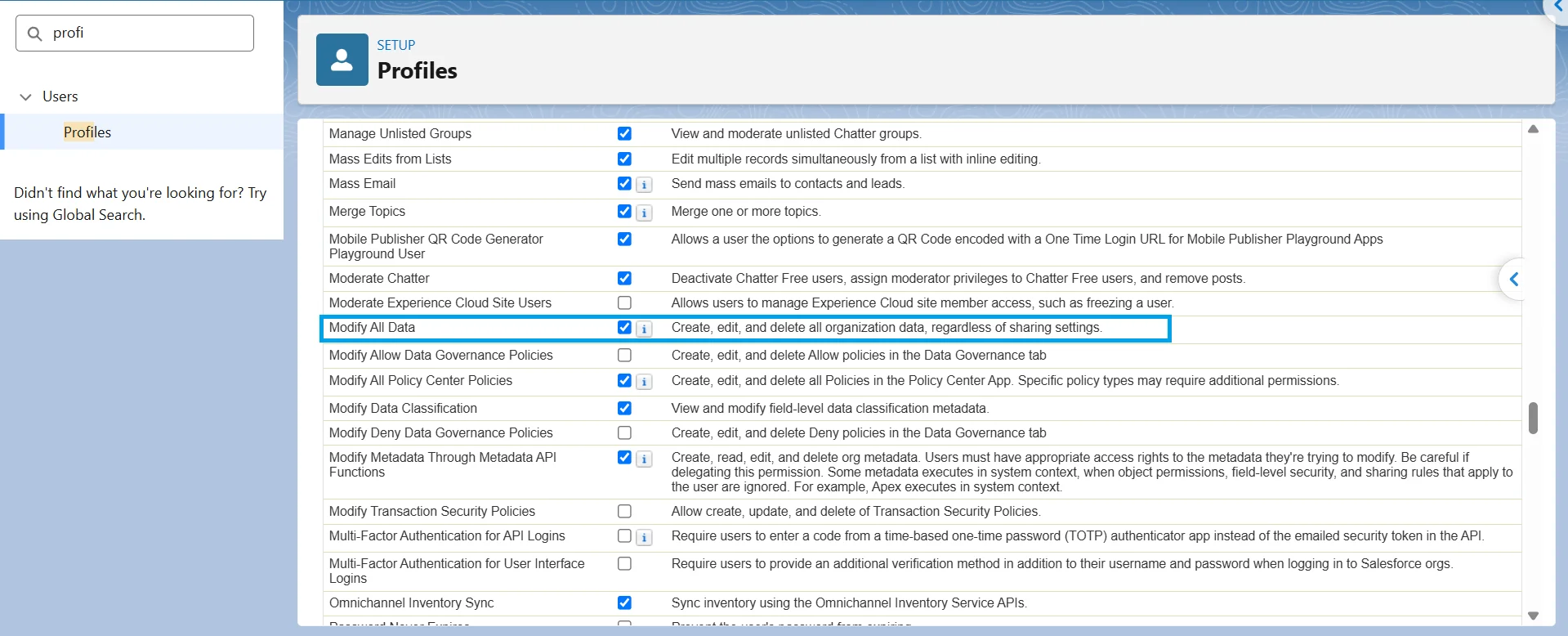Click the 'Modify All Data' permission label
This screenshot has height=636, width=1568.
(x=372, y=327)
